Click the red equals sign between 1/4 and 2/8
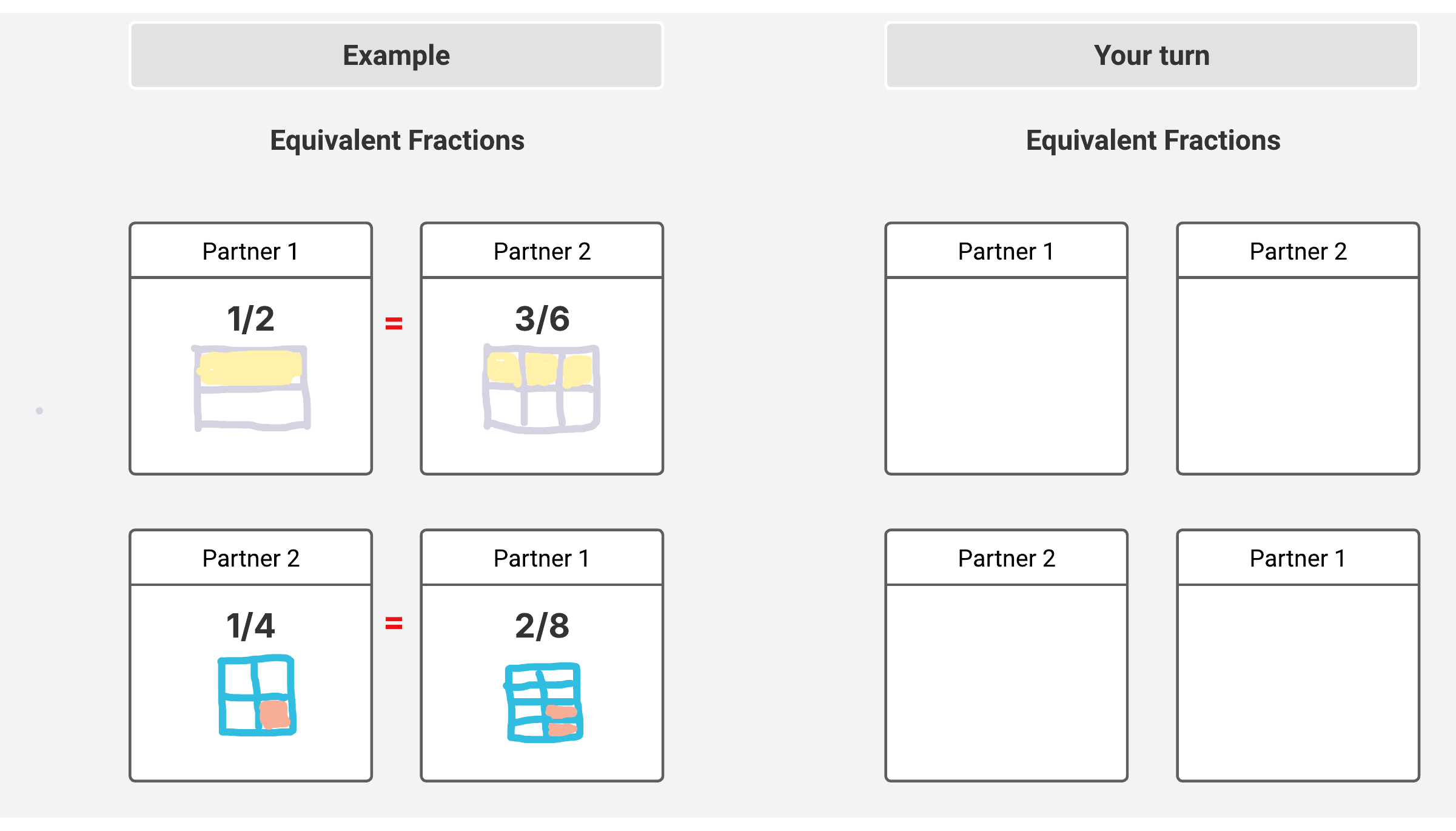 [x=394, y=623]
